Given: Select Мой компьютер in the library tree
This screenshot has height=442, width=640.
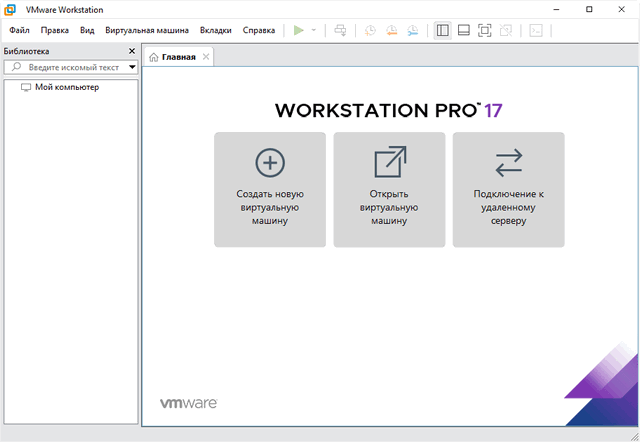Looking at the screenshot, I should (66, 87).
